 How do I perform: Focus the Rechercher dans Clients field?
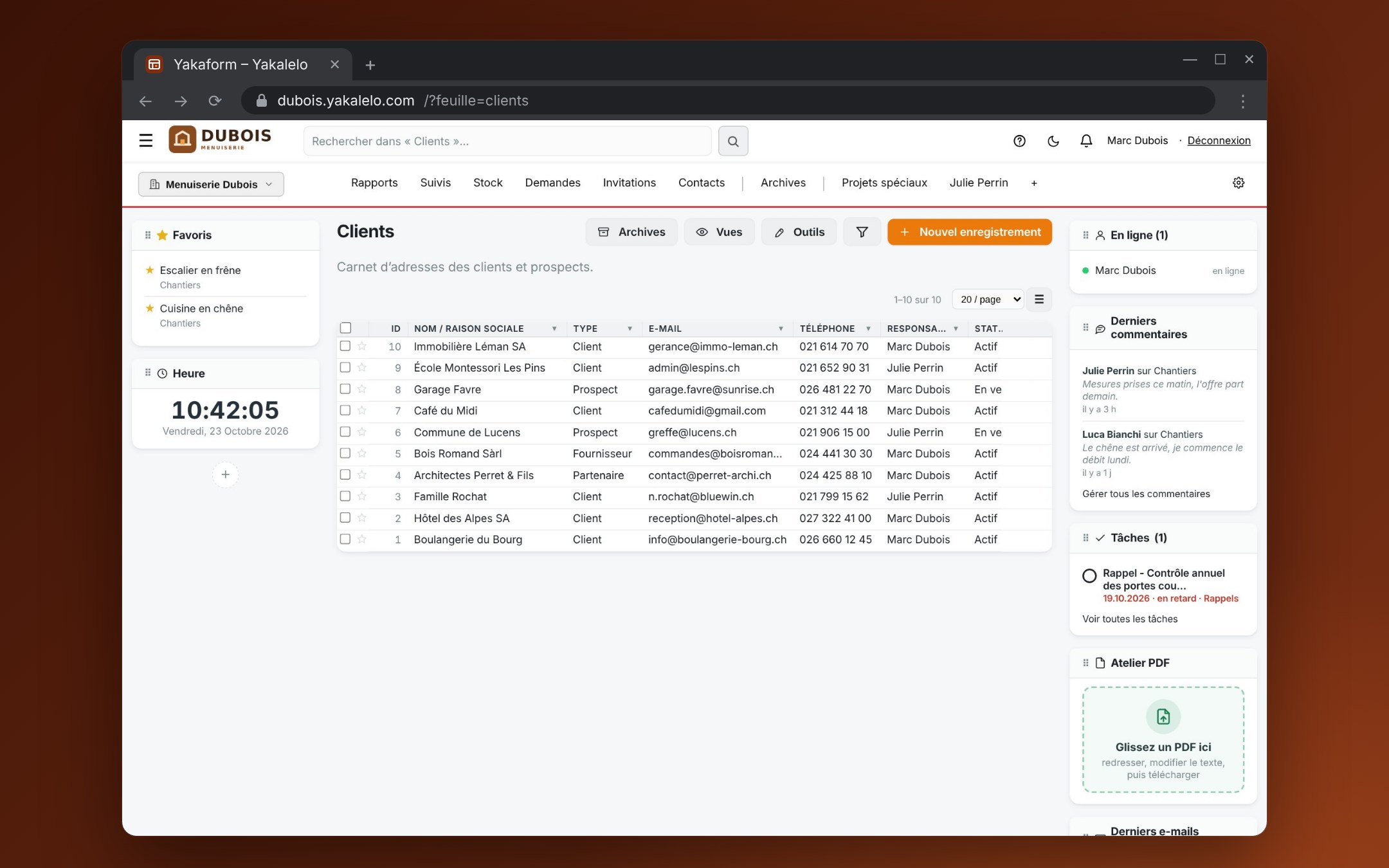(x=507, y=141)
